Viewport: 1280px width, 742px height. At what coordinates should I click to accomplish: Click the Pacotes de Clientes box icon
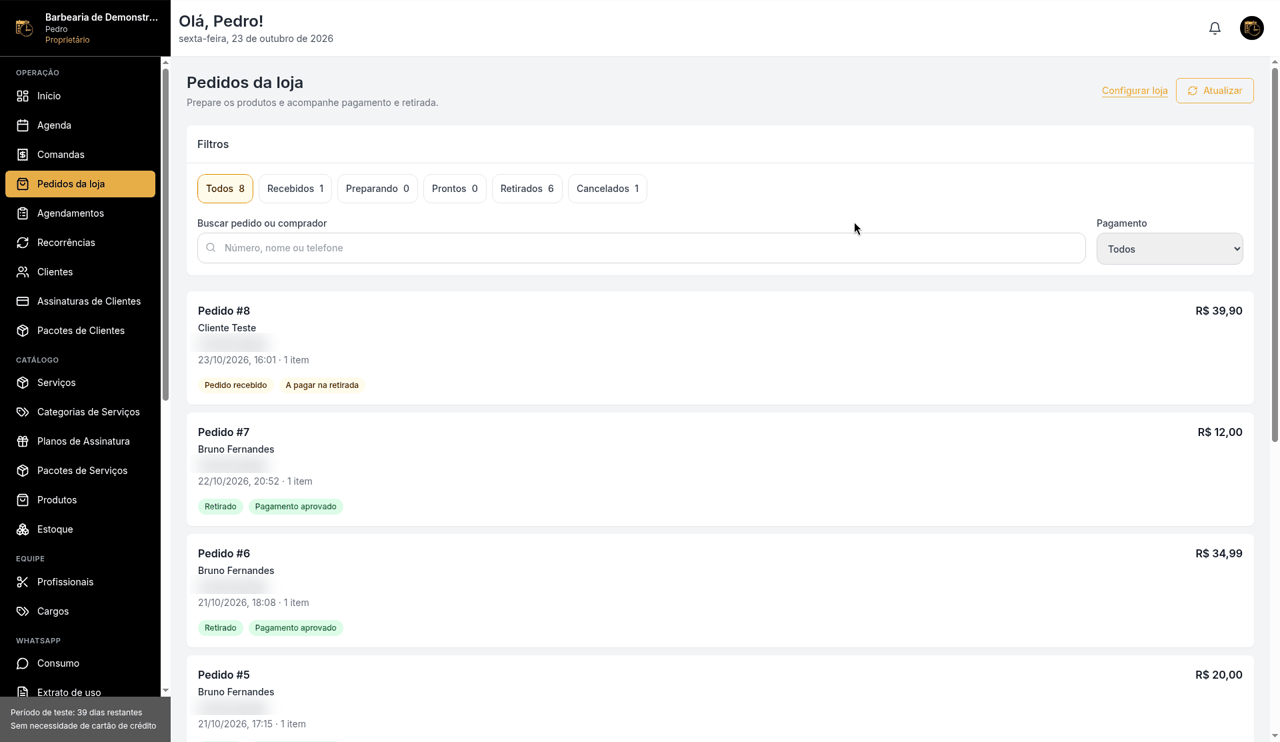click(x=23, y=331)
